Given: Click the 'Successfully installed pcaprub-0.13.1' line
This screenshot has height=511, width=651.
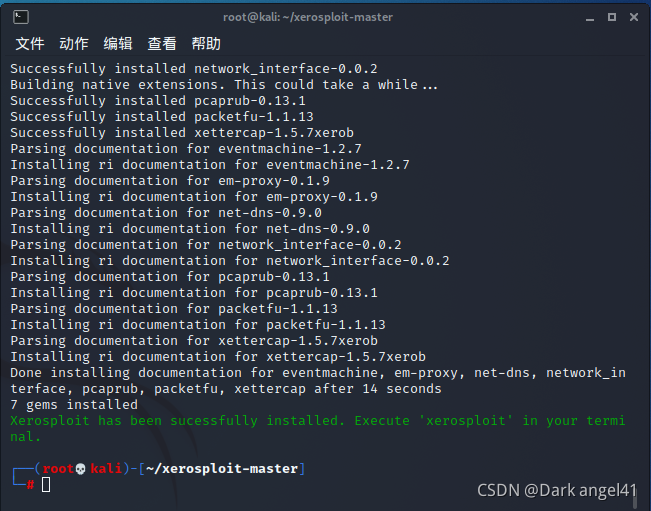Looking at the screenshot, I should coord(158,101).
